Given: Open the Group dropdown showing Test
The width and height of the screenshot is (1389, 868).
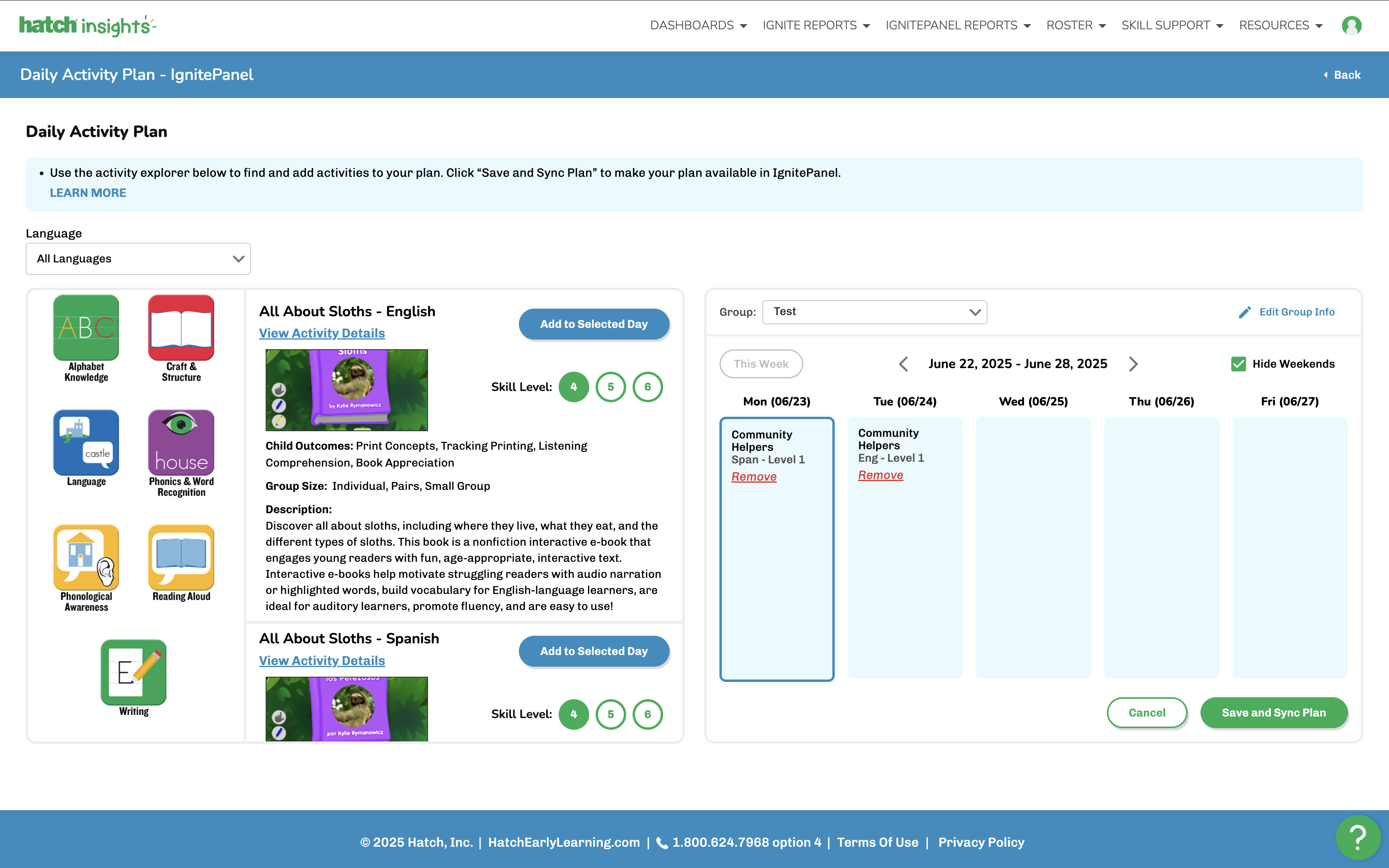Looking at the screenshot, I should coord(874,312).
